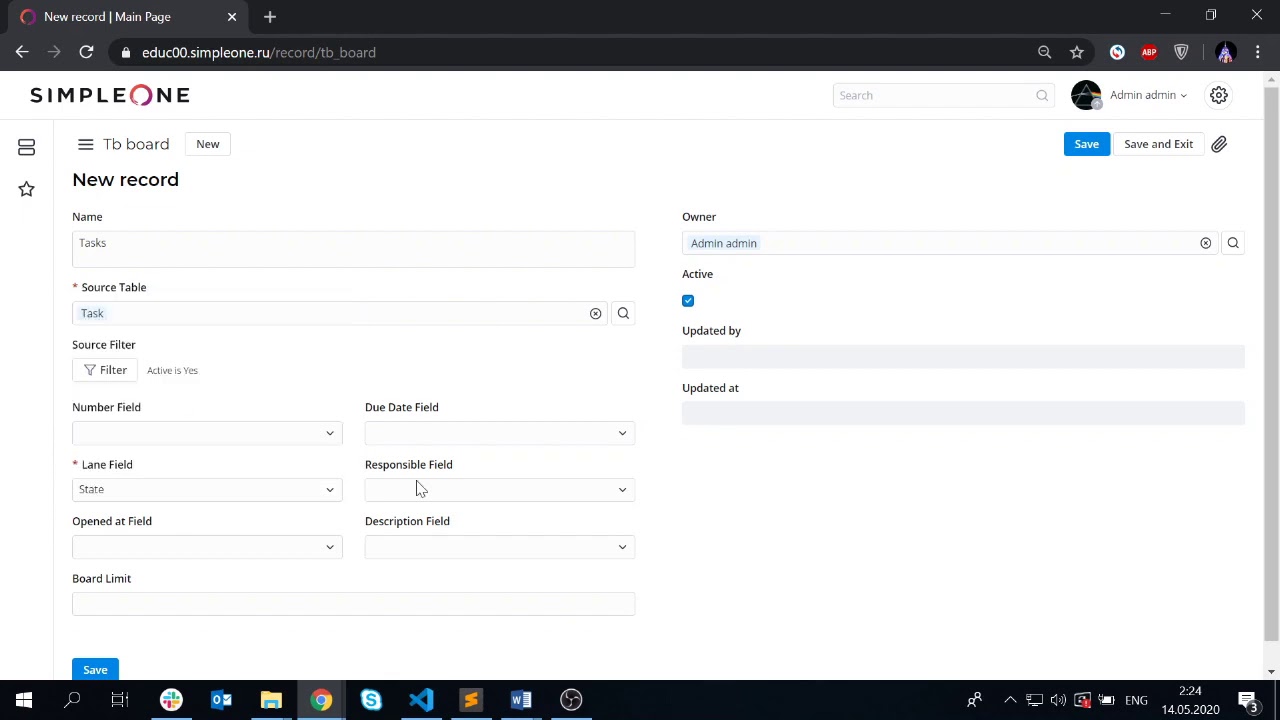Open favorites star in left sidebar
The height and width of the screenshot is (720, 1280).
27,189
